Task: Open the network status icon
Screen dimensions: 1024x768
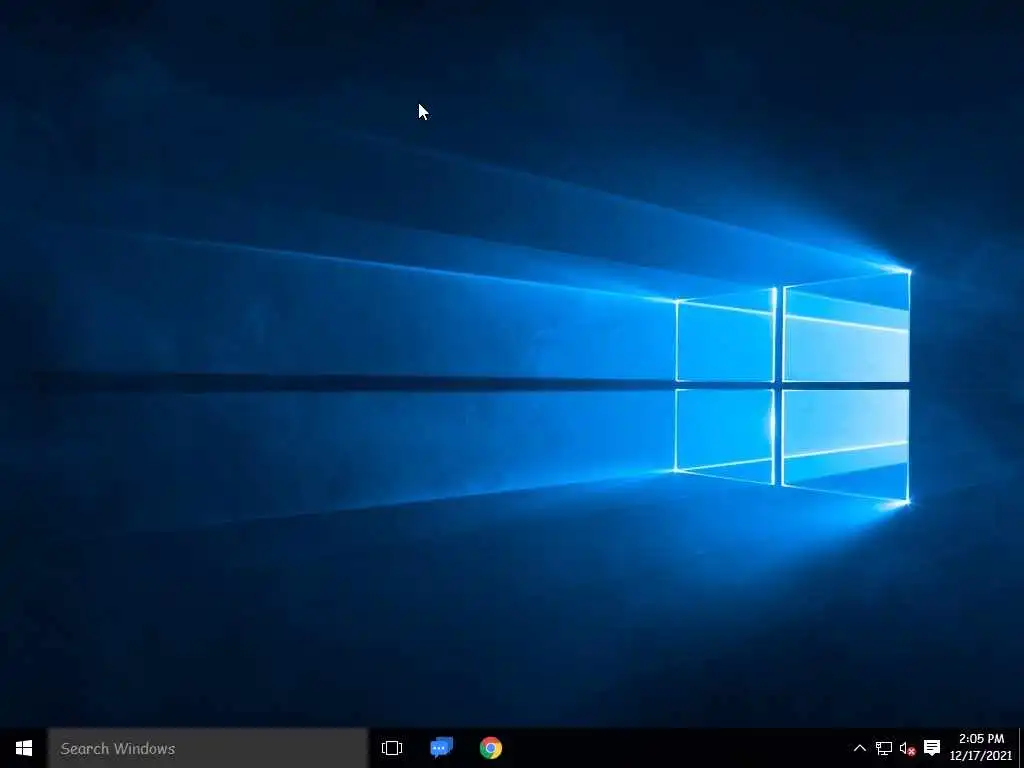Action: (884, 748)
